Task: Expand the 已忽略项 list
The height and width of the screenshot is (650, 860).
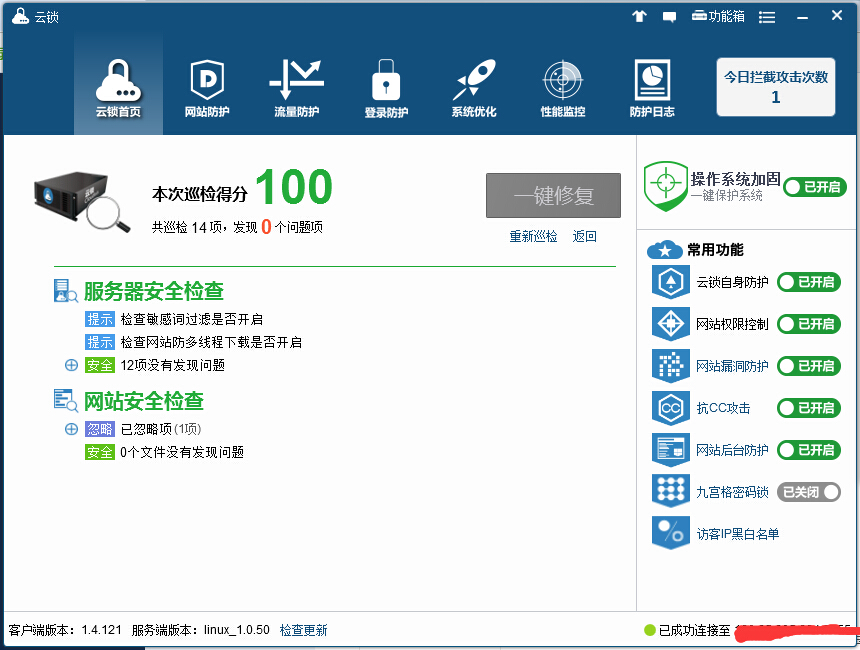Action: click(x=71, y=429)
